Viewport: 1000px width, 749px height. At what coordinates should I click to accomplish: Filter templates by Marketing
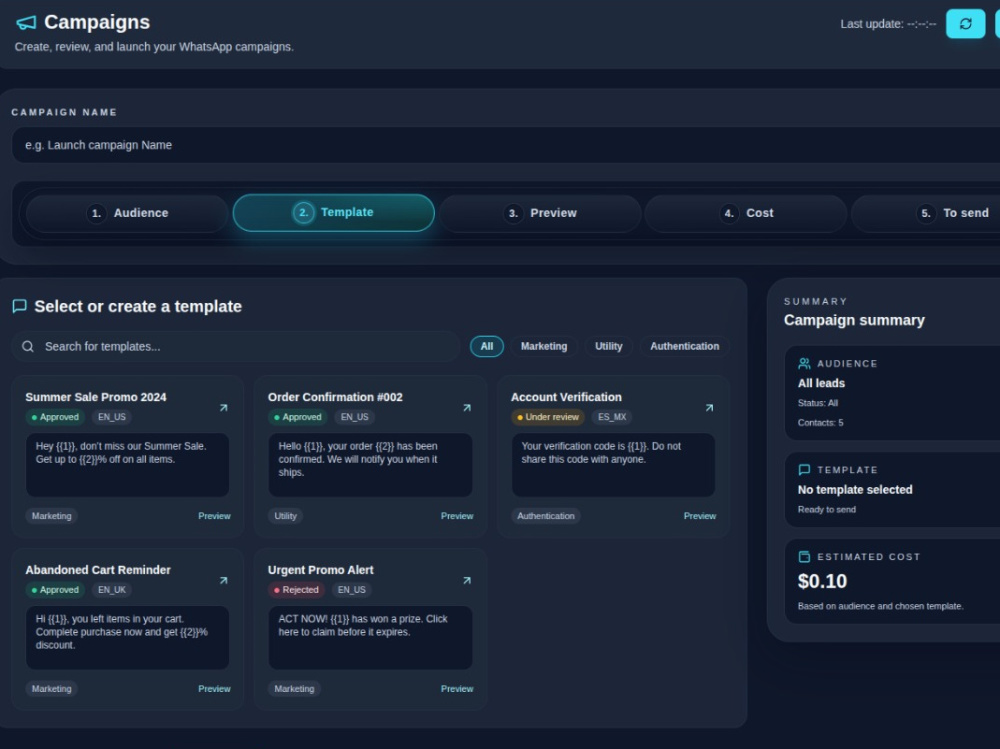click(544, 346)
